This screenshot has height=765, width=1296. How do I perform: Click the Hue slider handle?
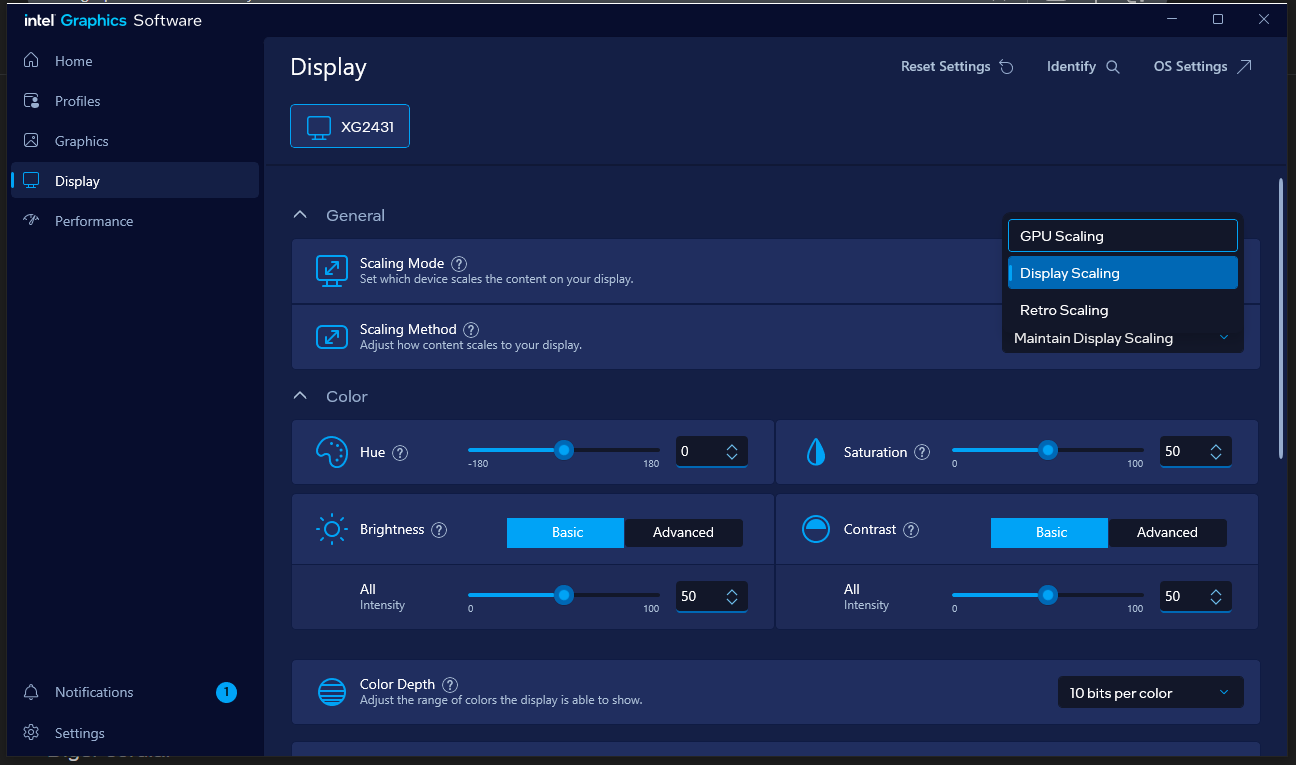click(x=564, y=451)
